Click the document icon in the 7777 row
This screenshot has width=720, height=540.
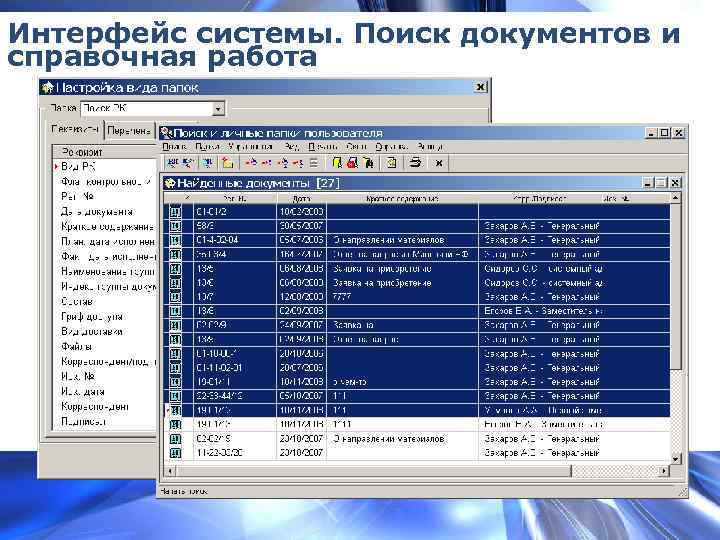click(175, 297)
